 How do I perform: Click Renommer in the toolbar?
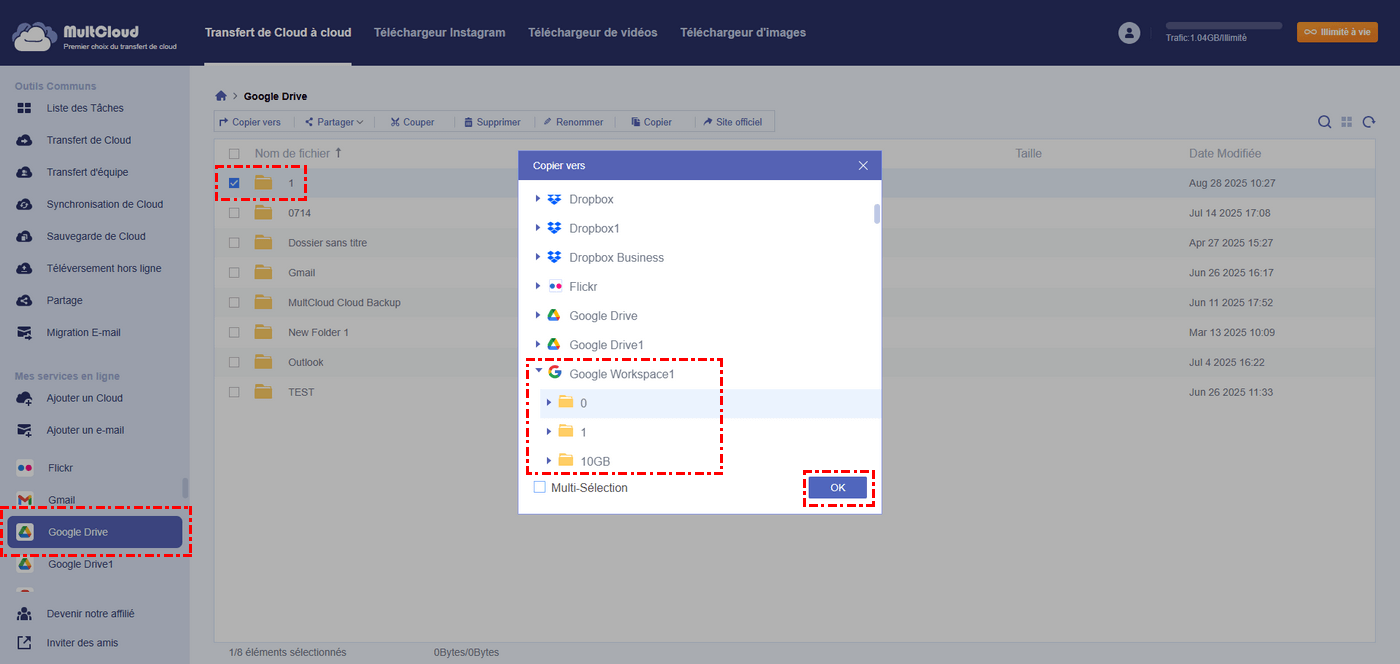click(573, 122)
